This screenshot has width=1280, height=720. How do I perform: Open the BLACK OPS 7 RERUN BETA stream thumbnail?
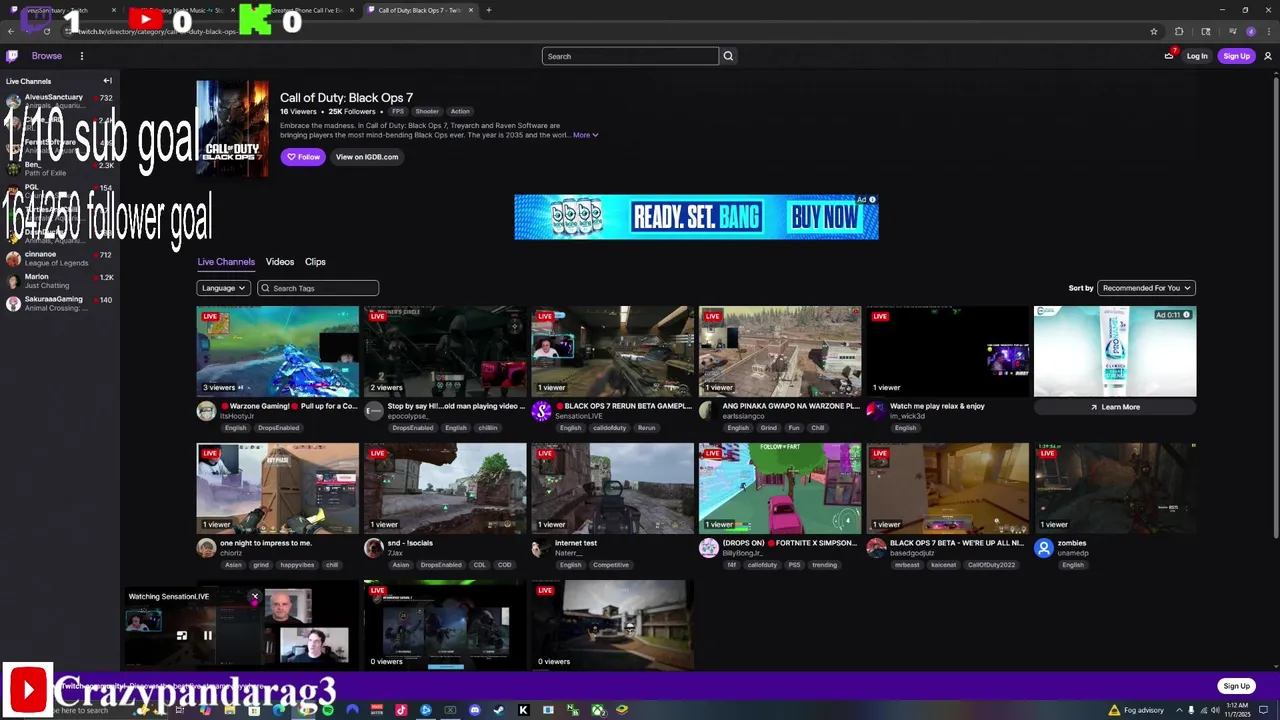(x=613, y=351)
